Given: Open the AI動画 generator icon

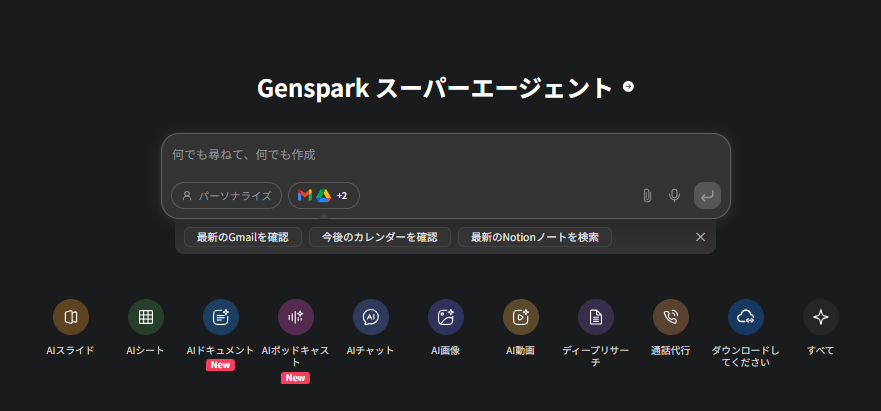Looking at the screenshot, I should point(521,317).
